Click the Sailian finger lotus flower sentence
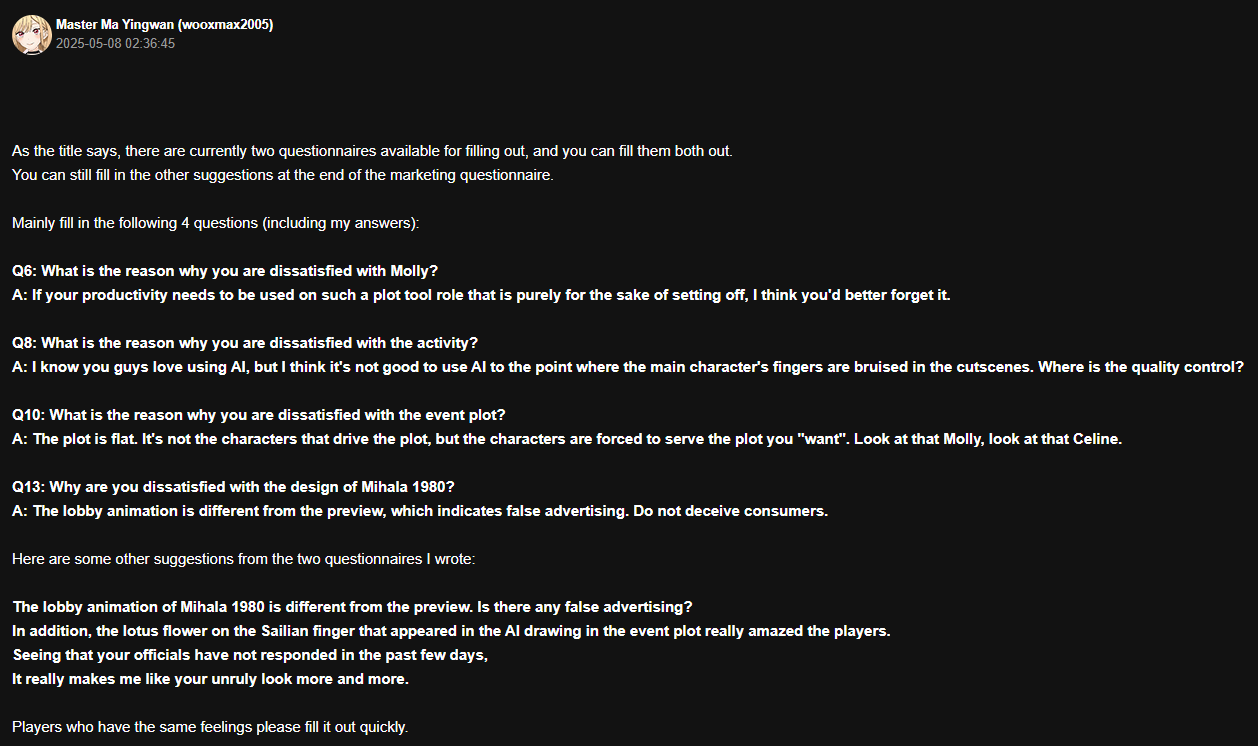Image resolution: width=1258 pixels, height=746 pixels. pos(451,631)
